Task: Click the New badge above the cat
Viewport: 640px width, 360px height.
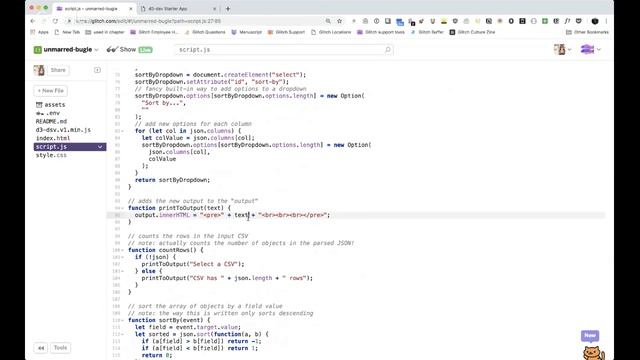Action: point(590,336)
